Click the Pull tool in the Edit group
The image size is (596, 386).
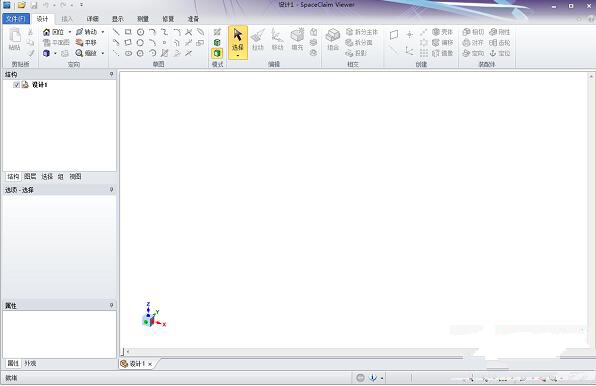click(258, 40)
